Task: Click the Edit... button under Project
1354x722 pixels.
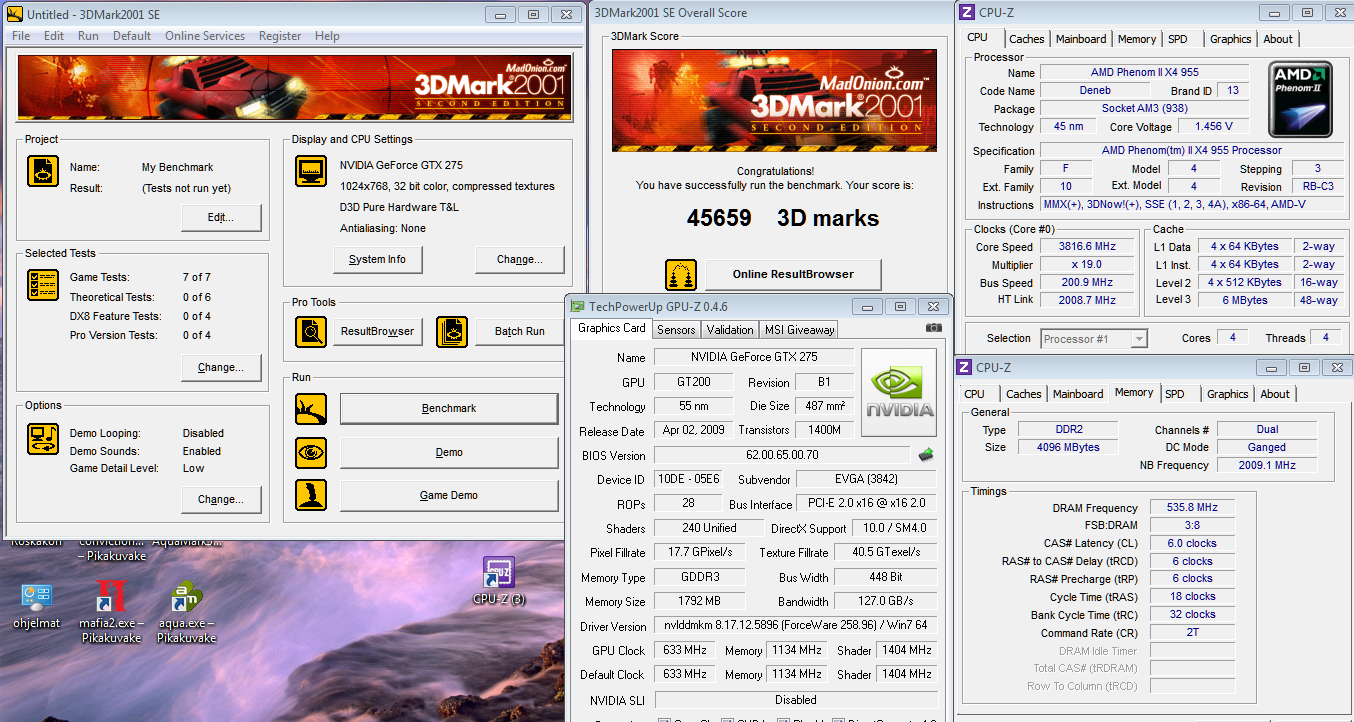Action: click(221, 217)
